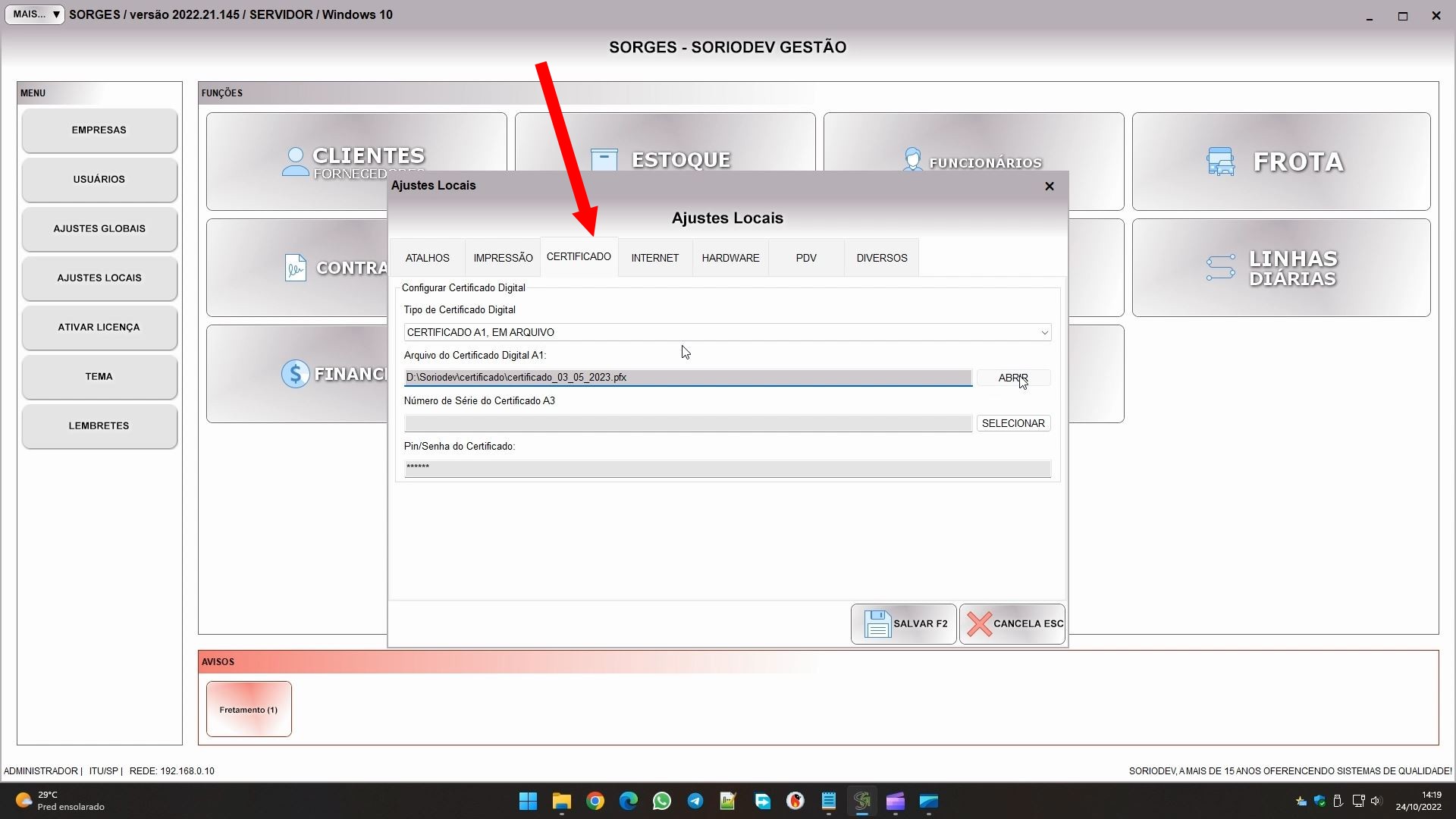
Task: Open LEMBRETES from the menu
Action: click(x=99, y=426)
